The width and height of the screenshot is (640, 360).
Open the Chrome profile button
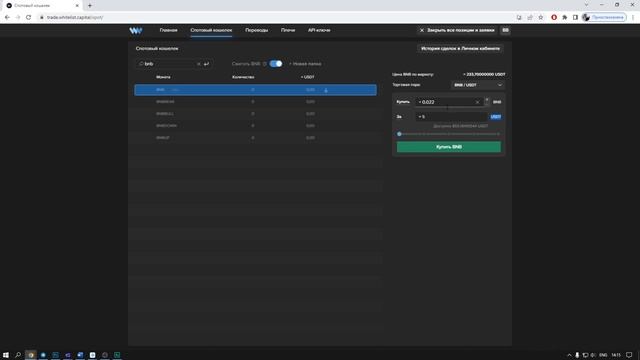tap(604, 18)
